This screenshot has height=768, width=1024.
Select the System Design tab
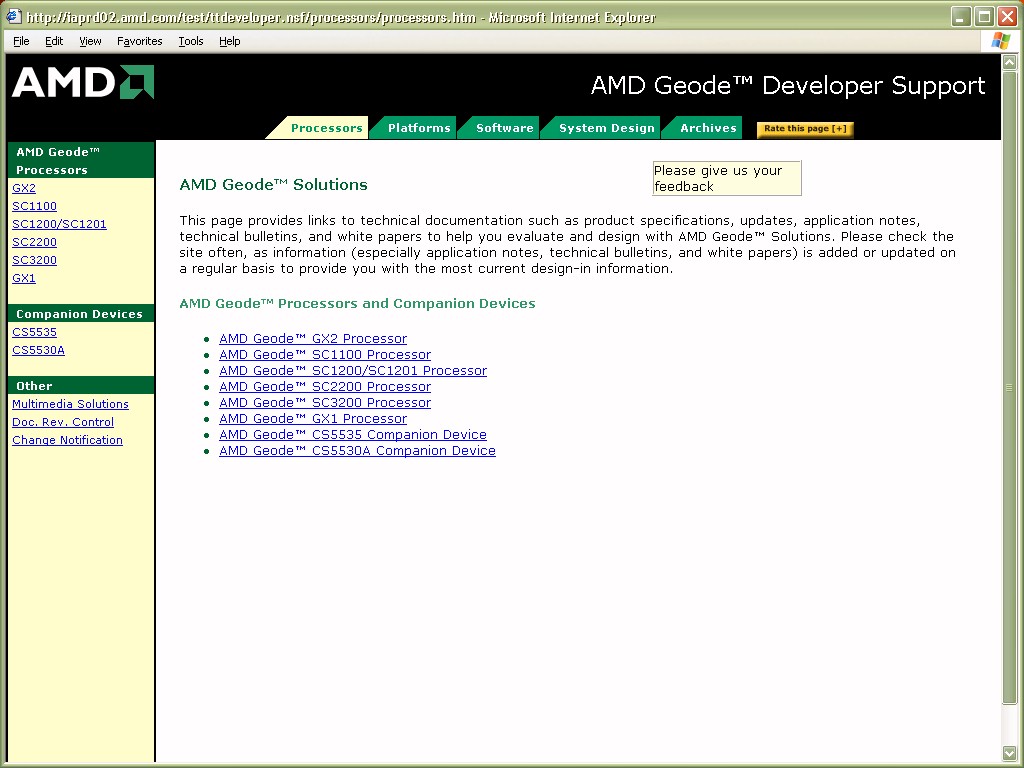[606, 128]
